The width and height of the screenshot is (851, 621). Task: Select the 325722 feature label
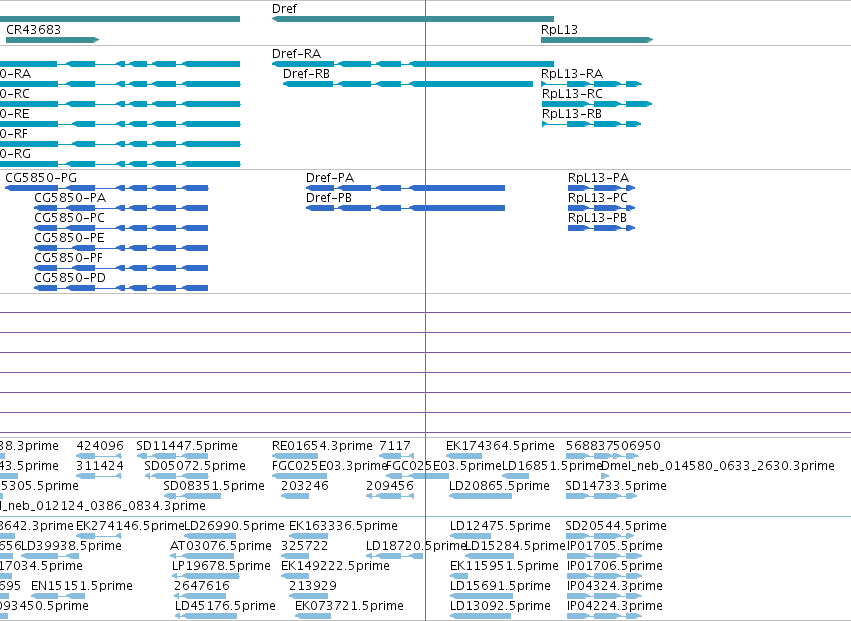tap(304, 546)
